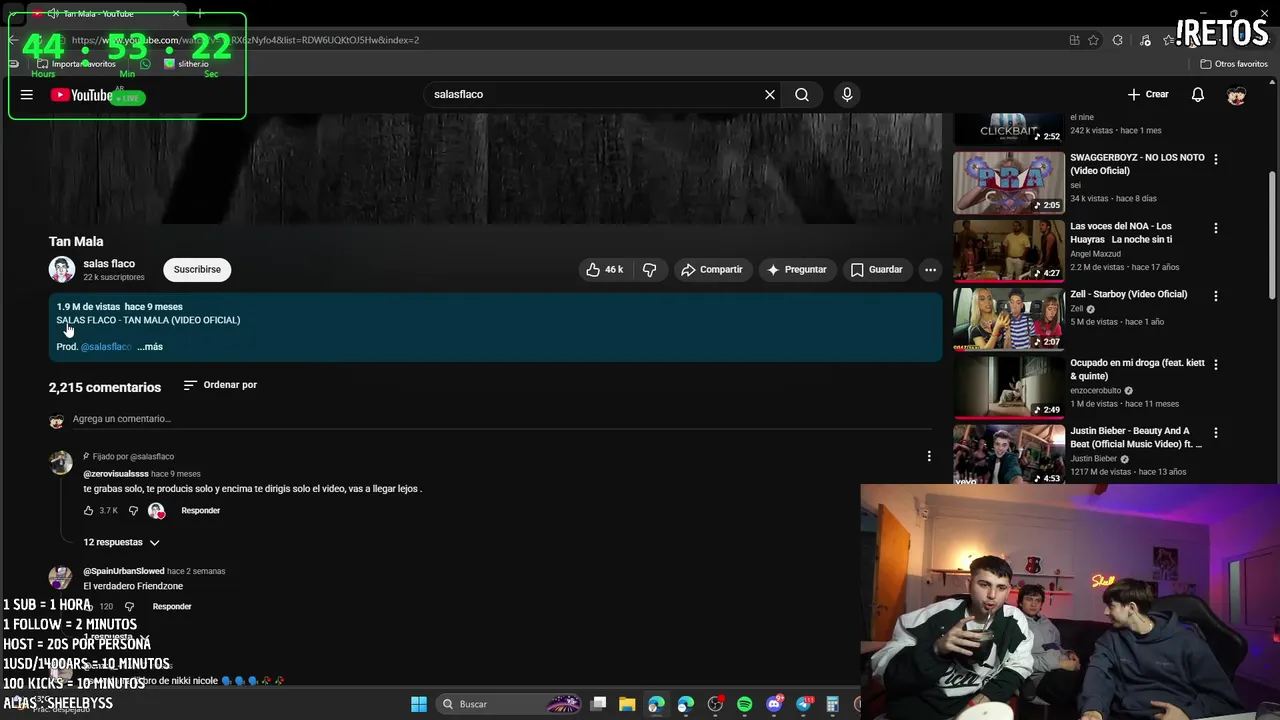
Task: Open the @SpainUrbanSlowed commenter profile
Action: coord(124,571)
